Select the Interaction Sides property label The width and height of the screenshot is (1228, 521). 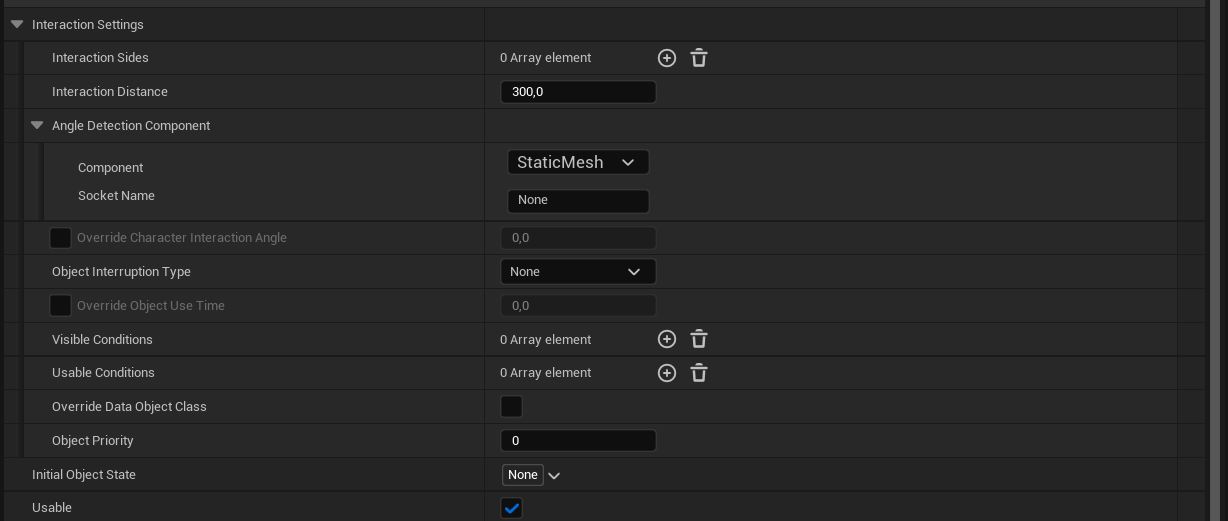click(x=100, y=58)
